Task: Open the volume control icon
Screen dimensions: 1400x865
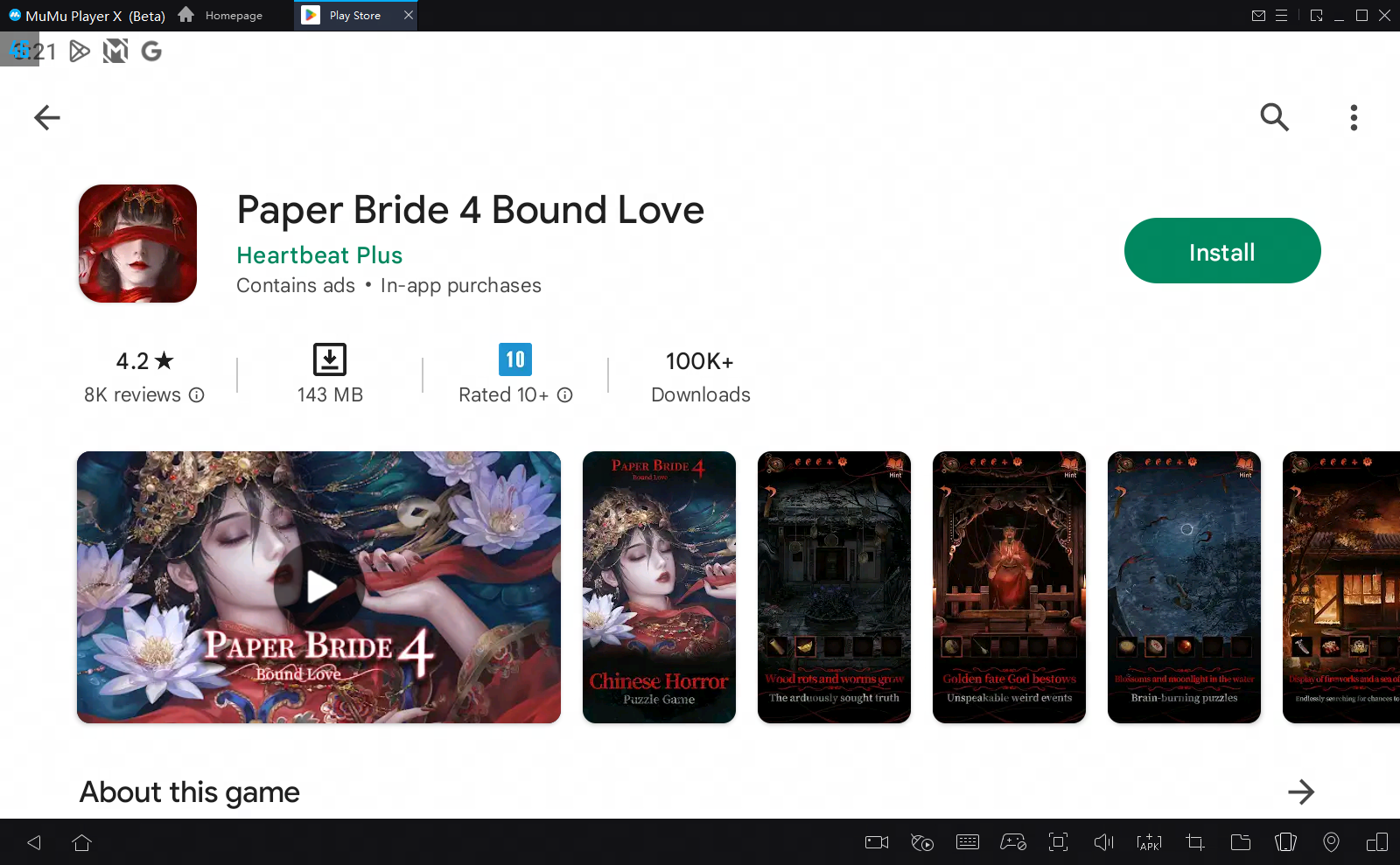Action: point(1103,842)
